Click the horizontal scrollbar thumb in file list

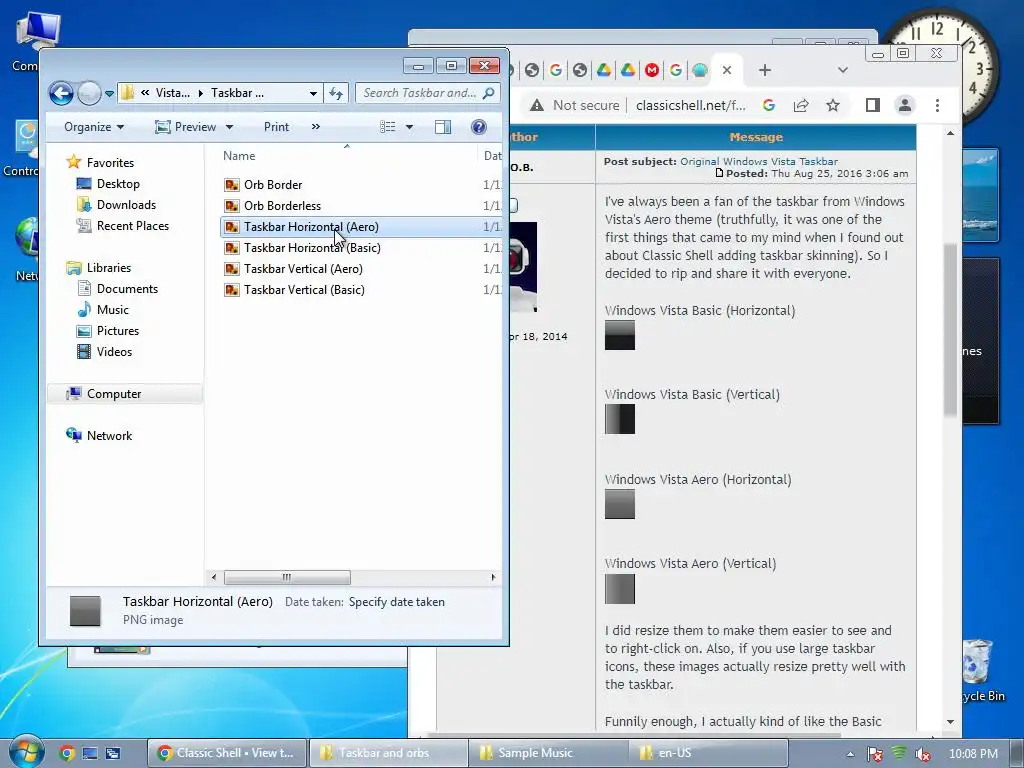pyautogui.click(x=287, y=577)
